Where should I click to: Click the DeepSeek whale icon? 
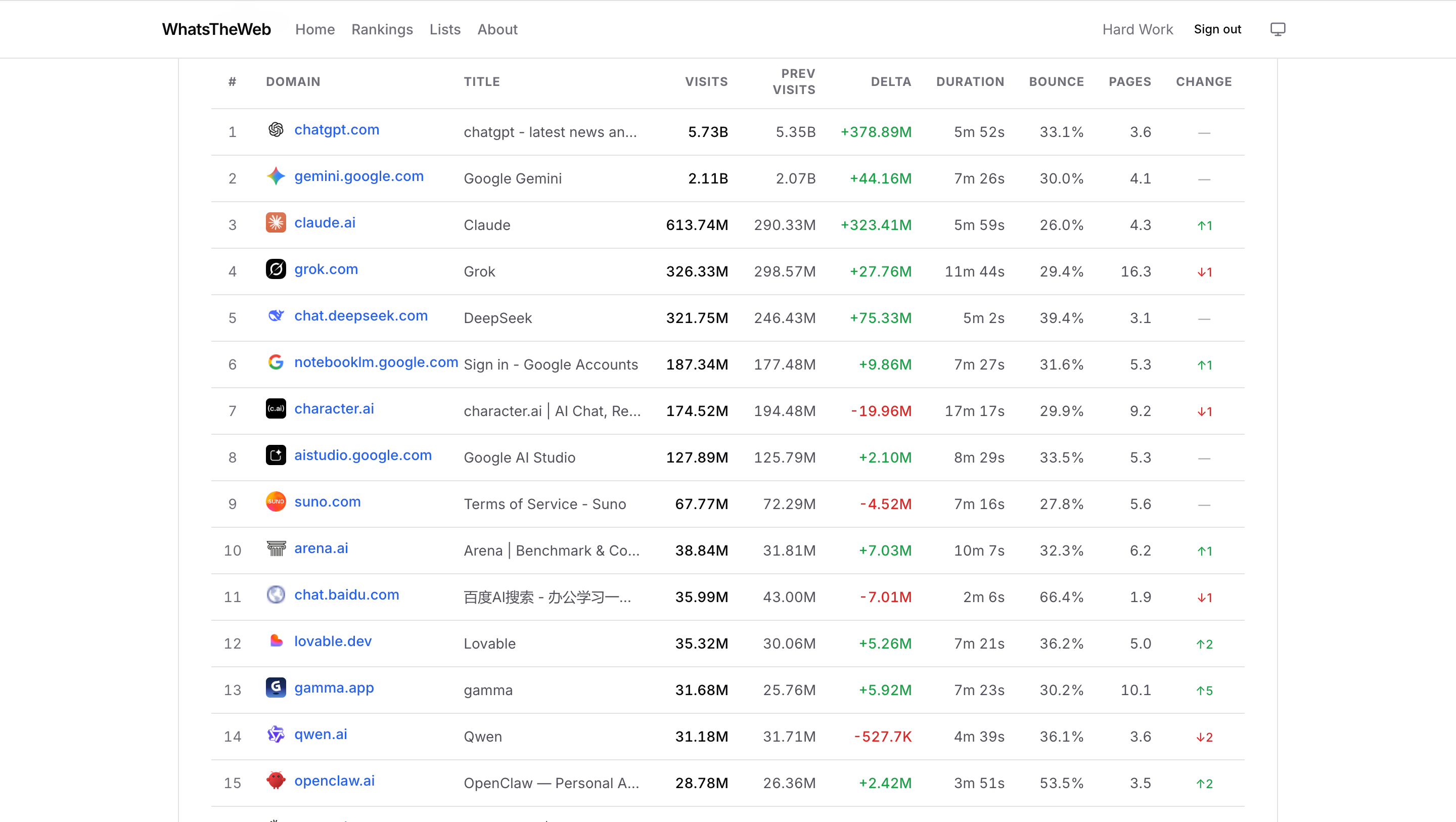(x=276, y=315)
